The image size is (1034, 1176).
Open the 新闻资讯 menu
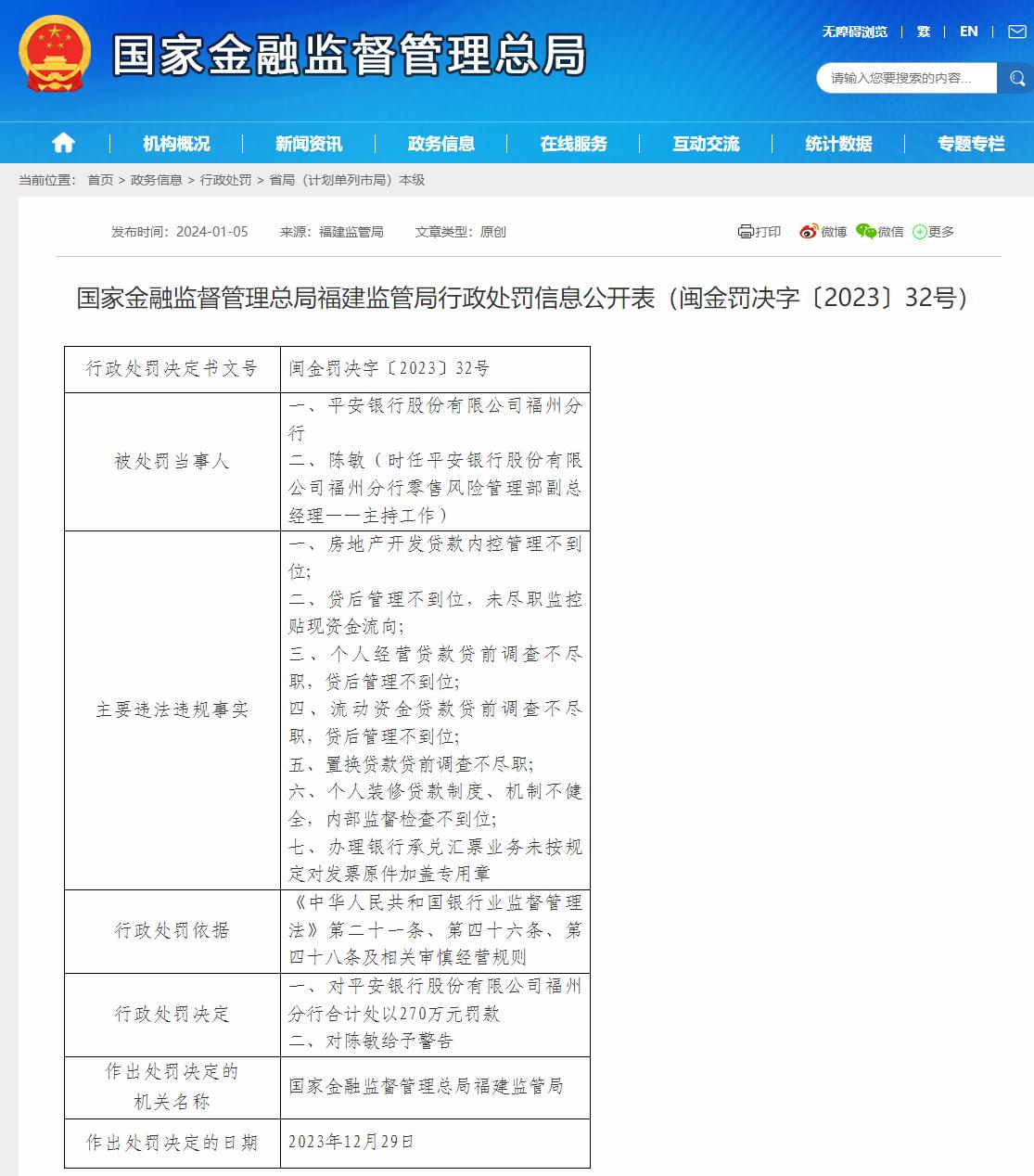tap(309, 143)
